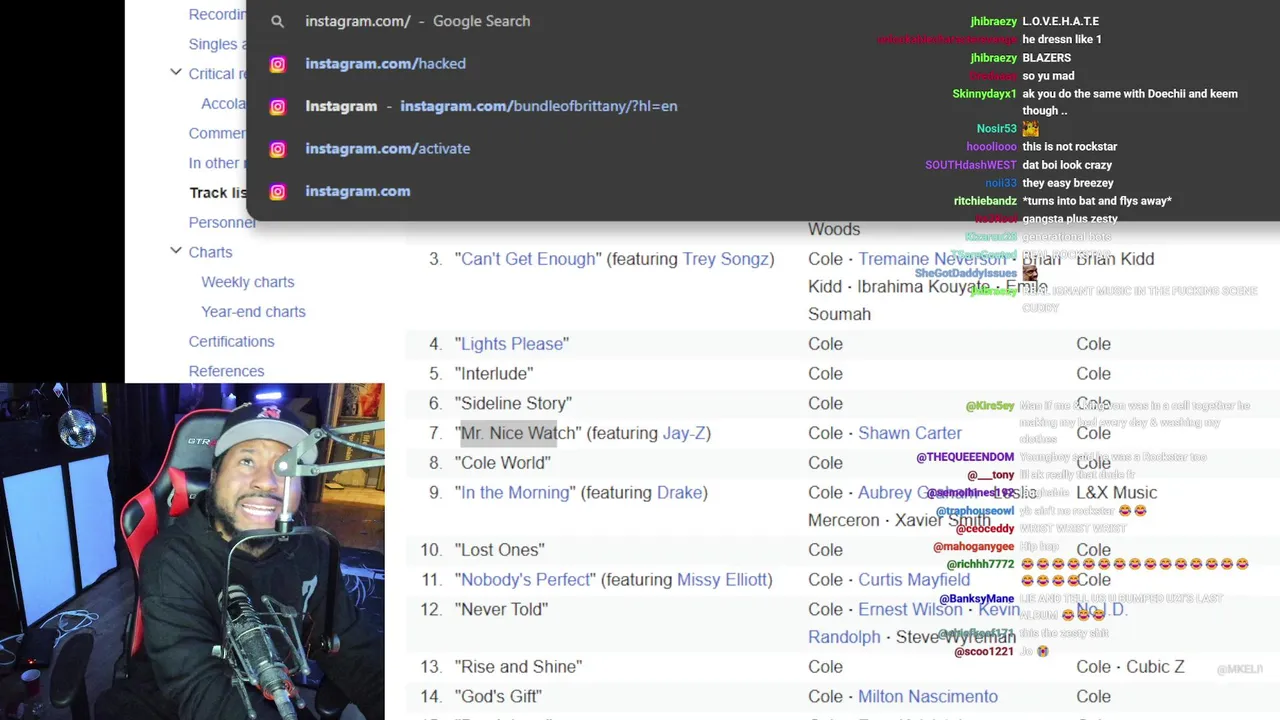Image resolution: width=1280 pixels, height=720 pixels.
Task: Click Instagram icon beside instagram.com/hacked suggestion
Action: 278,64
